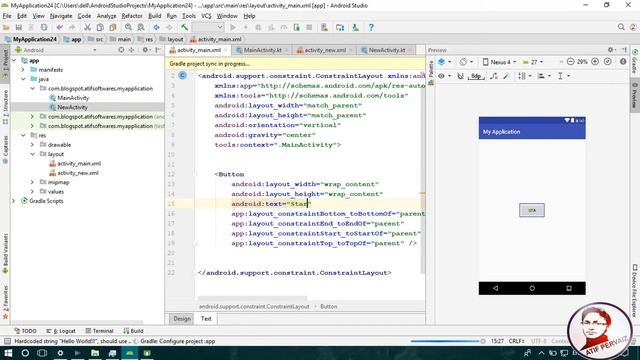The width and height of the screenshot is (640, 360).
Task: Click the Make Project hammer icon
Action: (x=184, y=27)
